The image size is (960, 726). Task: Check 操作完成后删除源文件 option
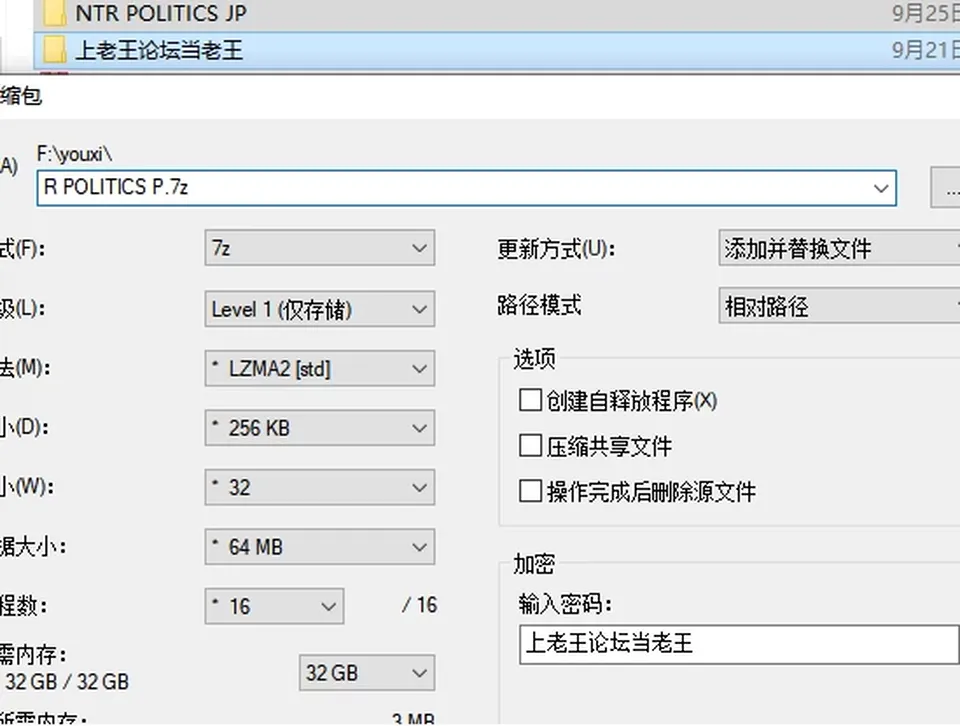[x=530, y=491]
